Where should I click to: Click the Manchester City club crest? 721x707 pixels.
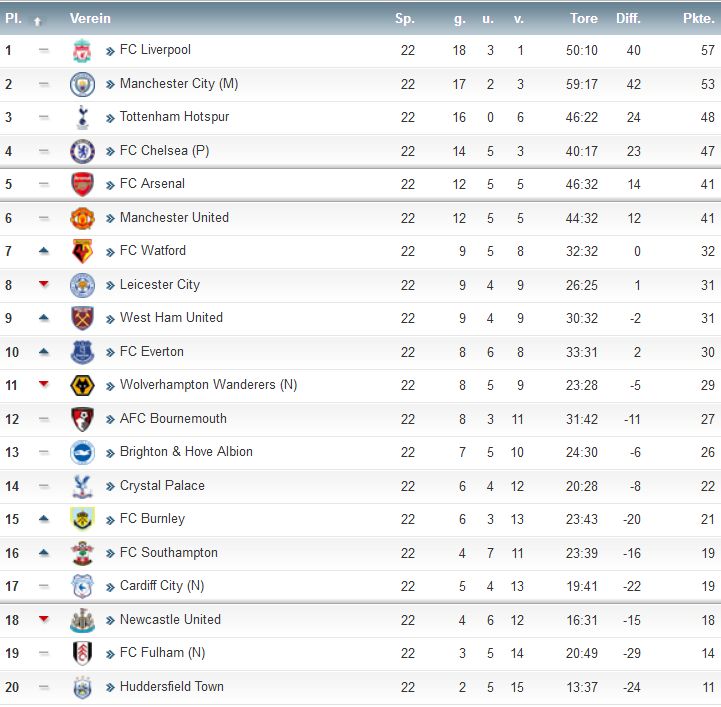coord(82,84)
